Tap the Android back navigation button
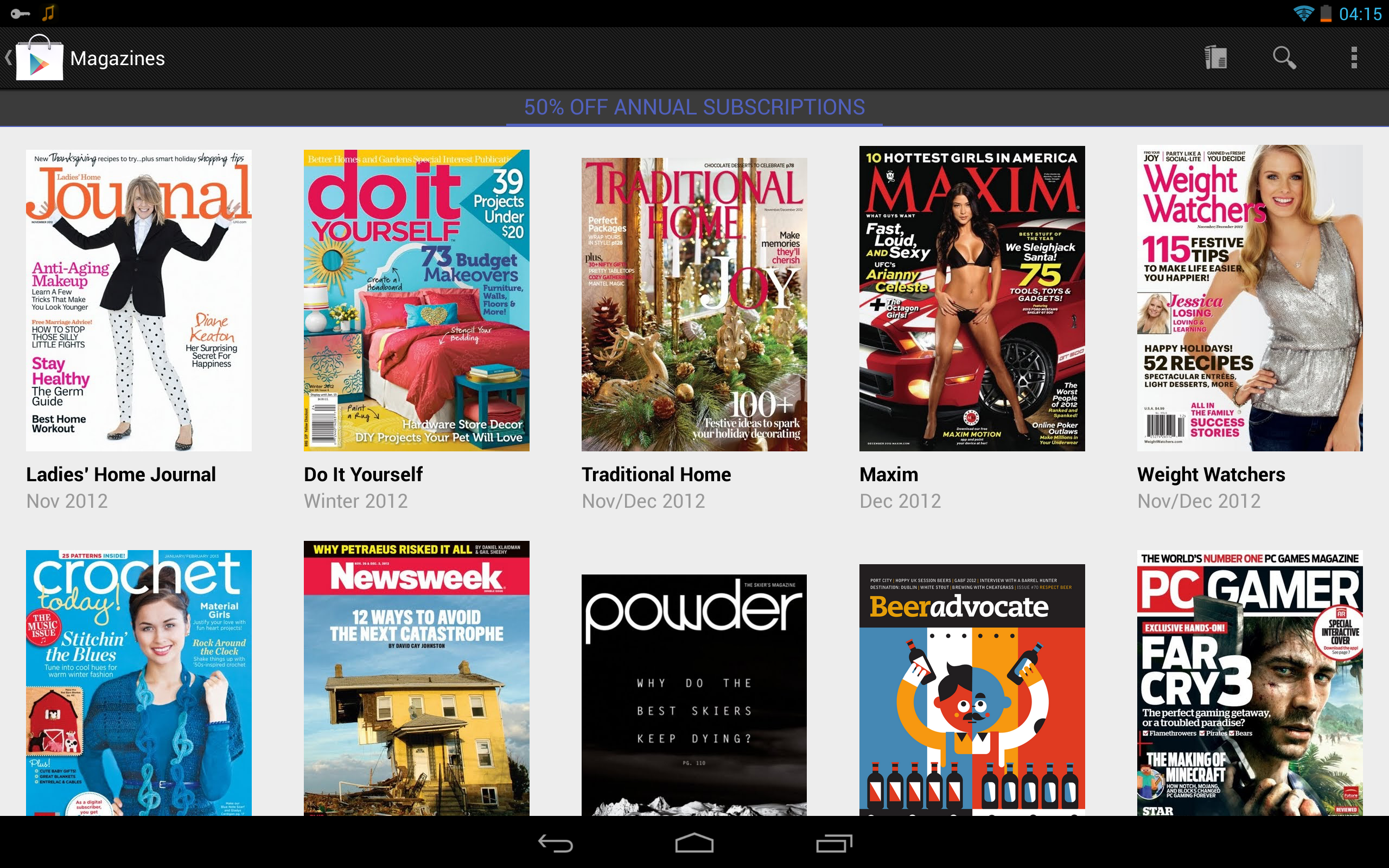Screen dimensions: 1389x868 pos(555,843)
